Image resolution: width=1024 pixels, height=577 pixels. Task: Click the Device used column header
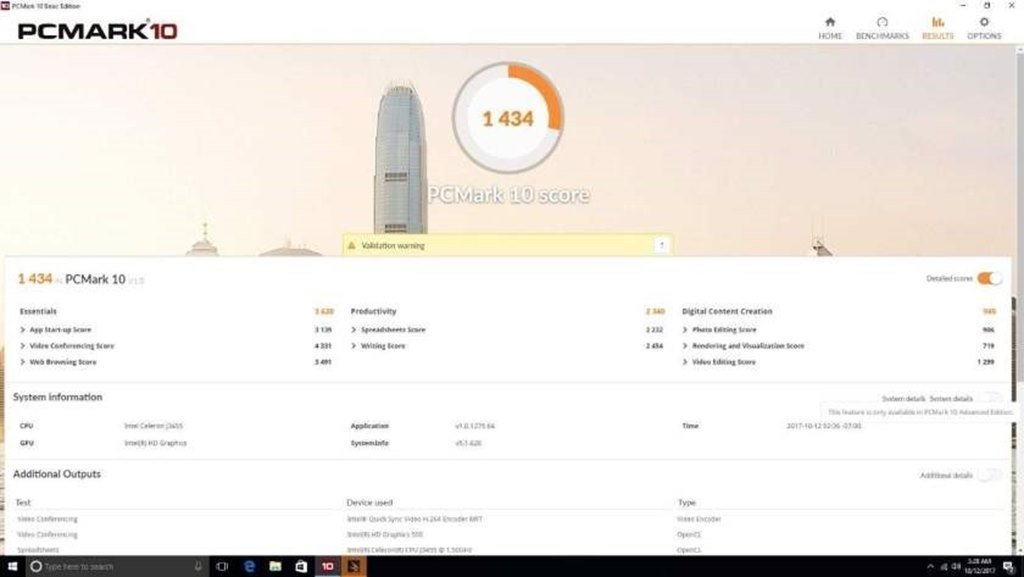tap(370, 503)
